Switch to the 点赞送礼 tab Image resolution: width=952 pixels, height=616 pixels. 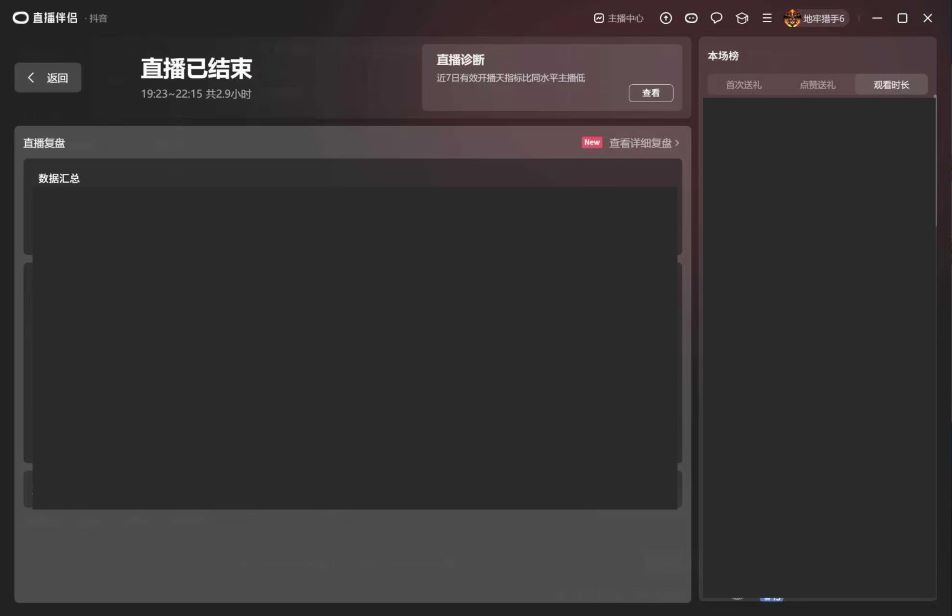coord(817,85)
